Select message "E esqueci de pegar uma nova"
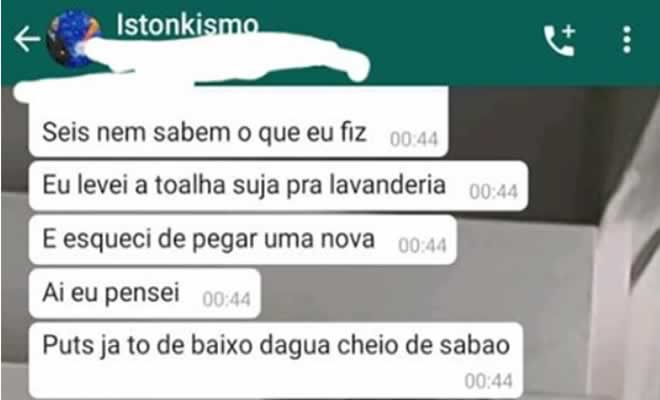660x400 pixels. (242, 239)
